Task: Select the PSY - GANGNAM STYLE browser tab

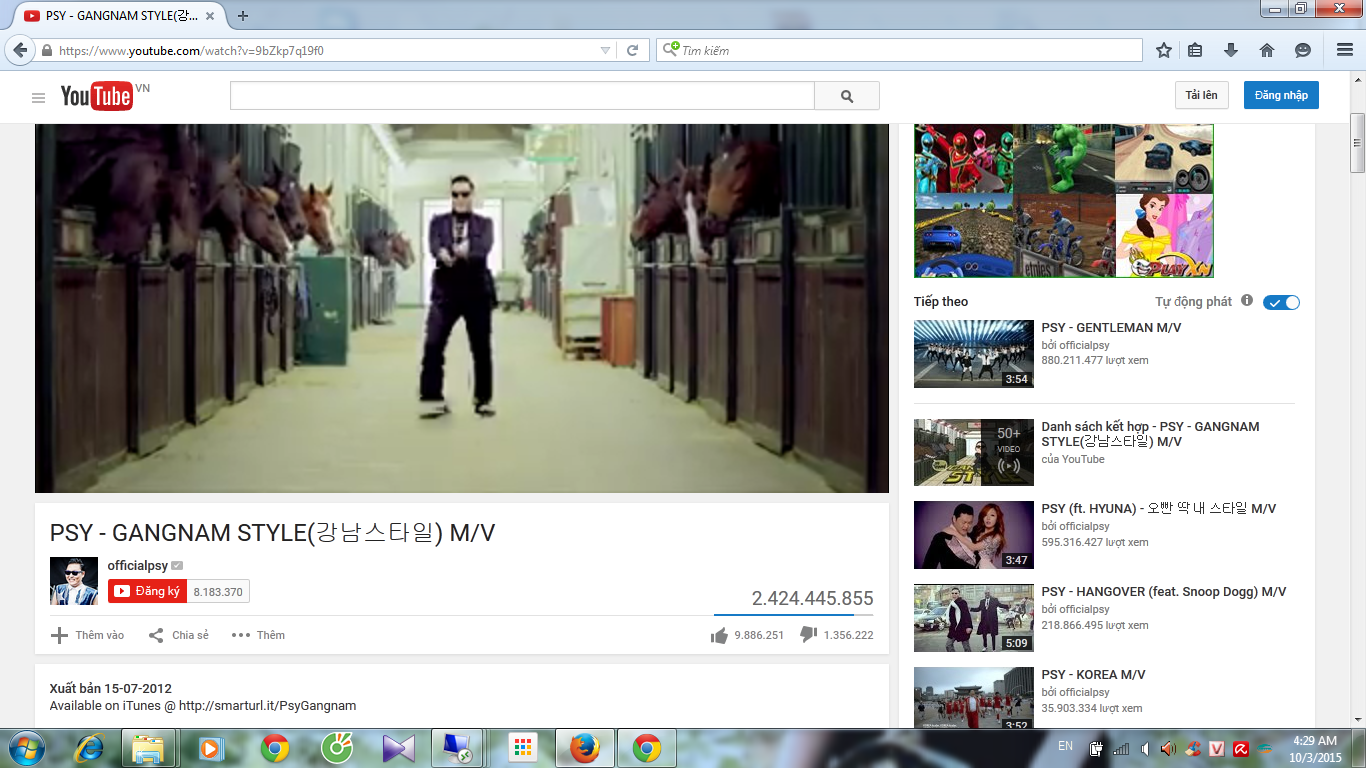Action: 120,15
